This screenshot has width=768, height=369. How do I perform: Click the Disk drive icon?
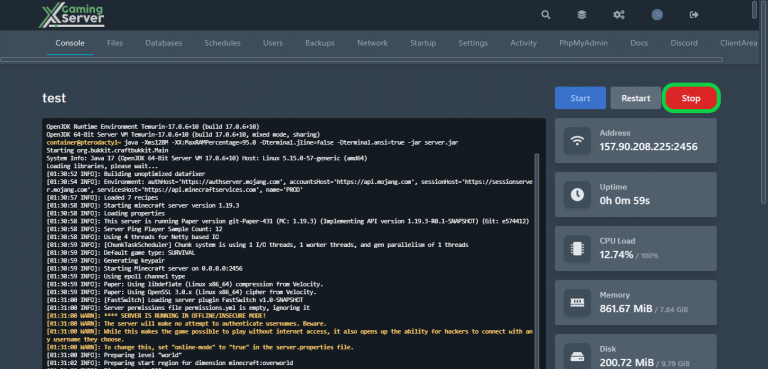pos(577,356)
